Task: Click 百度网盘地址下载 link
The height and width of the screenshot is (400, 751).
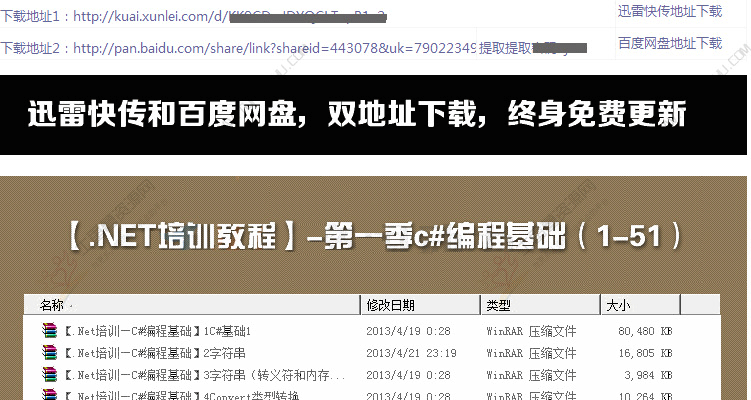Action: (x=670, y=43)
